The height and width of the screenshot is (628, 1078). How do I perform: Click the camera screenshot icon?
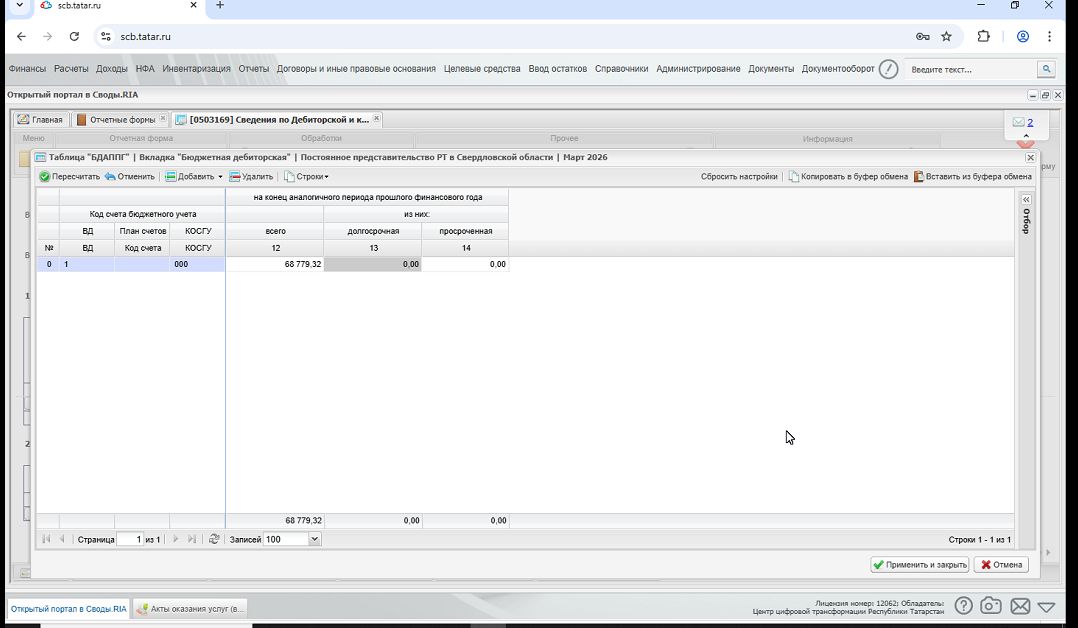(991, 605)
